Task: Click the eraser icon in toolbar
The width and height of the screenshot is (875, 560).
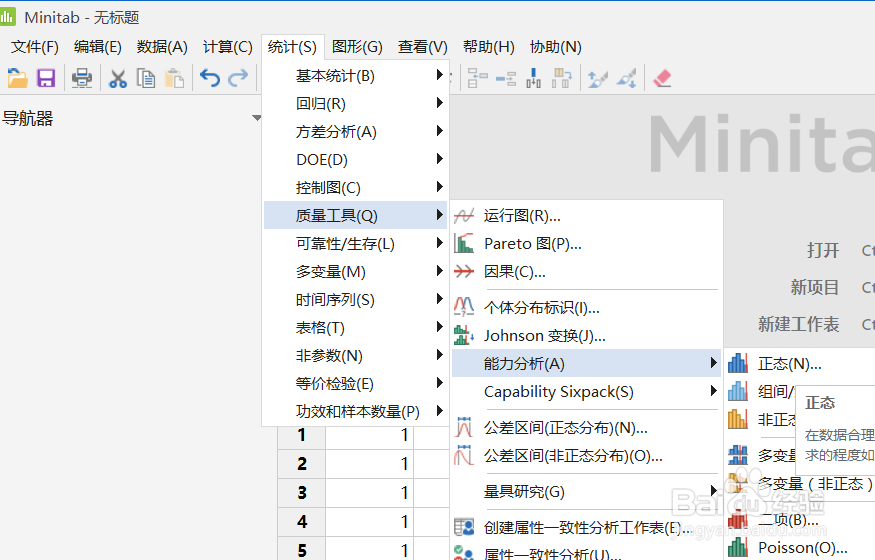Action: [x=662, y=78]
